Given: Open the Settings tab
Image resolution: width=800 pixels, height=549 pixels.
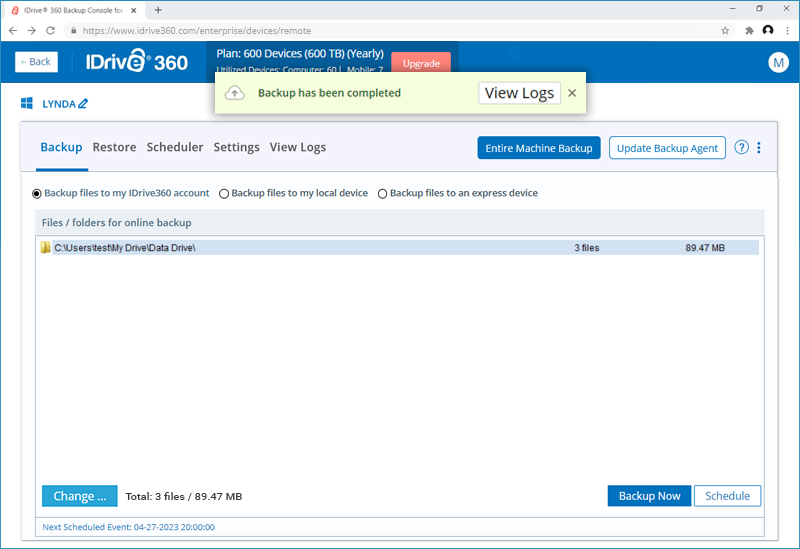Looking at the screenshot, I should point(236,147).
